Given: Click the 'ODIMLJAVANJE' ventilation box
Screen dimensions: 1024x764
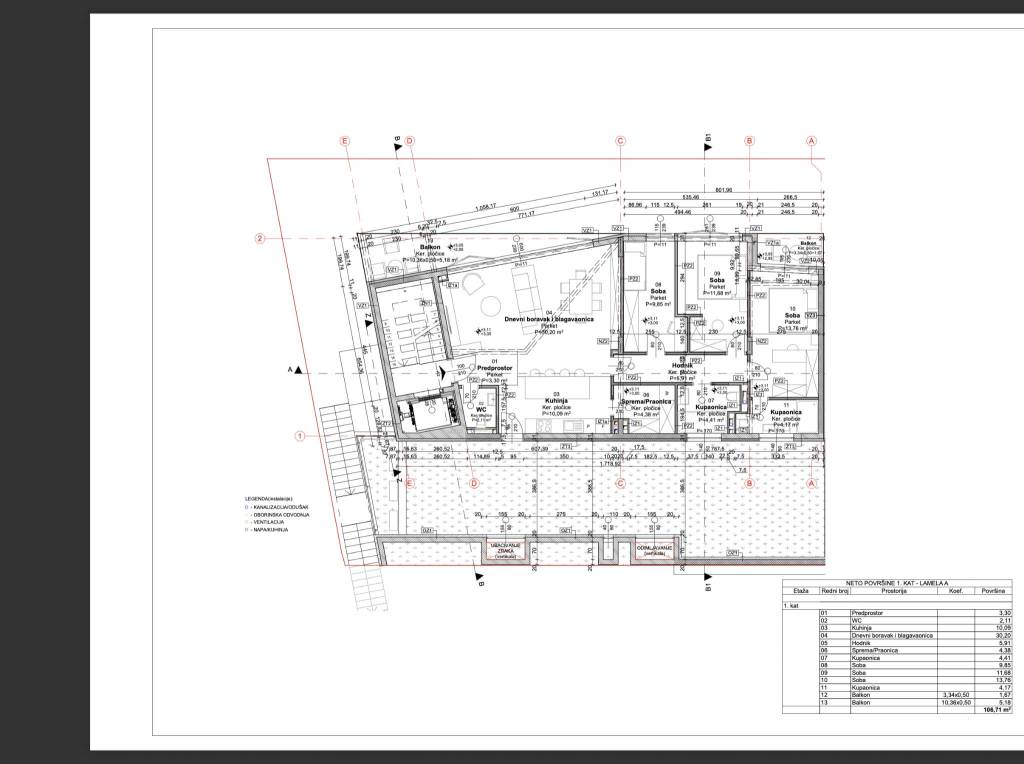Looking at the screenshot, I should click(x=654, y=550).
